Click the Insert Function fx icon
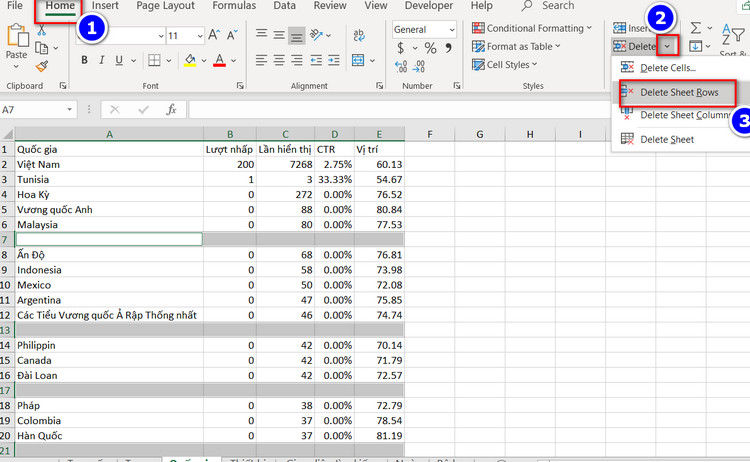750x462 pixels. 171,109
